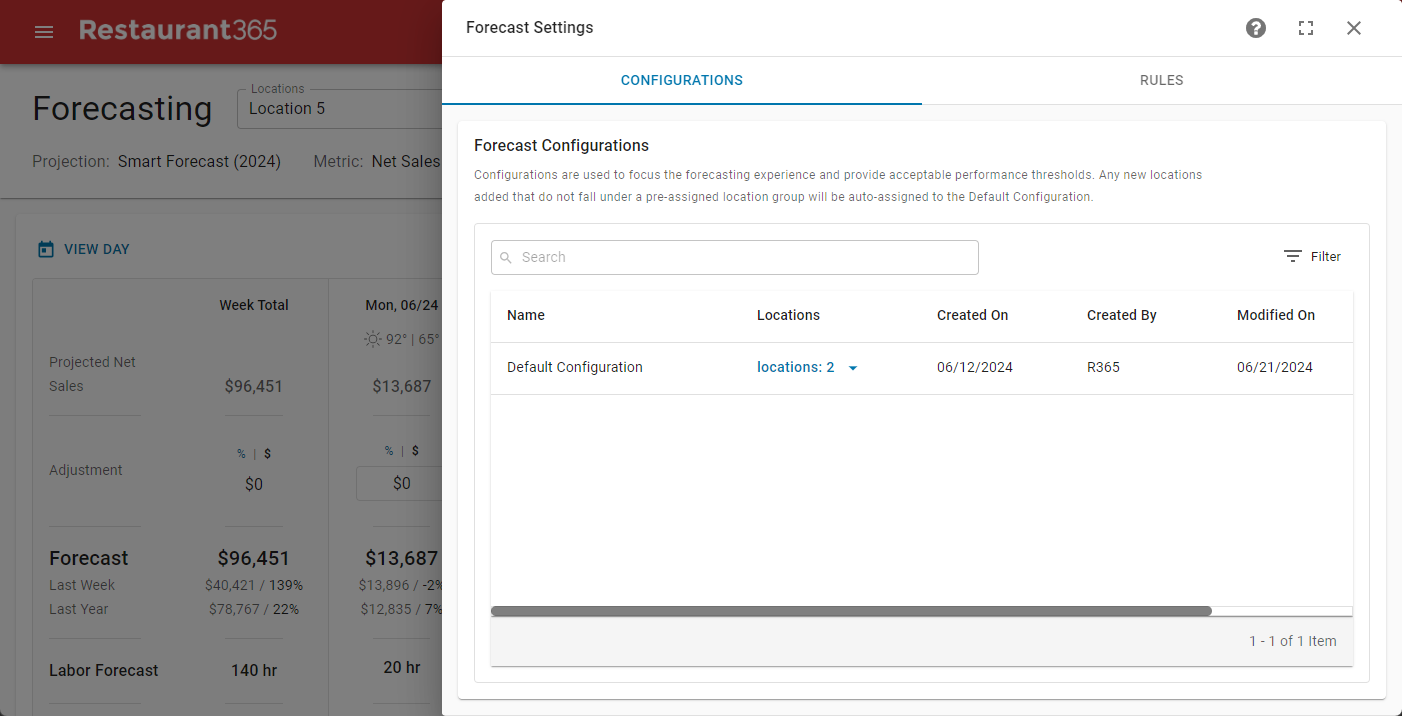Switch to the Rules tab
This screenshot has width=1402, height=716.
click(1162, 80)
